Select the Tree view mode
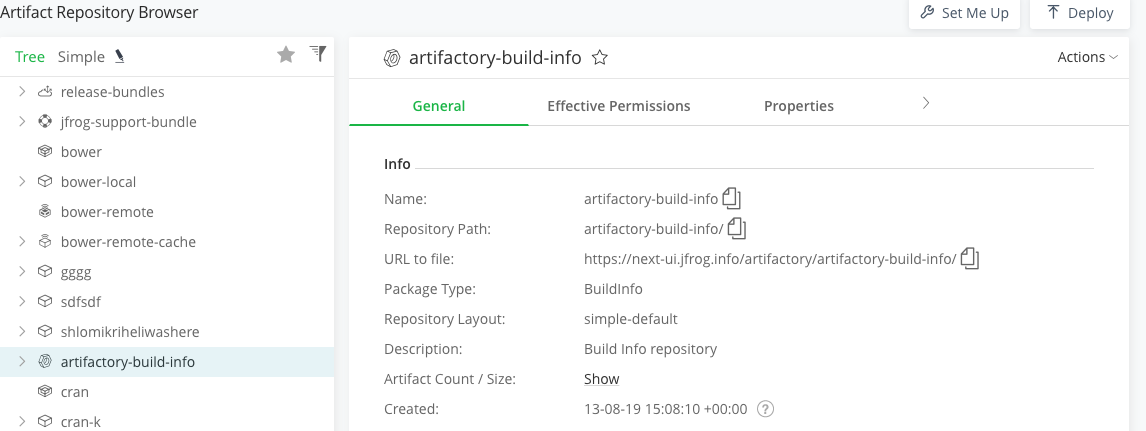 click(30, 57)
